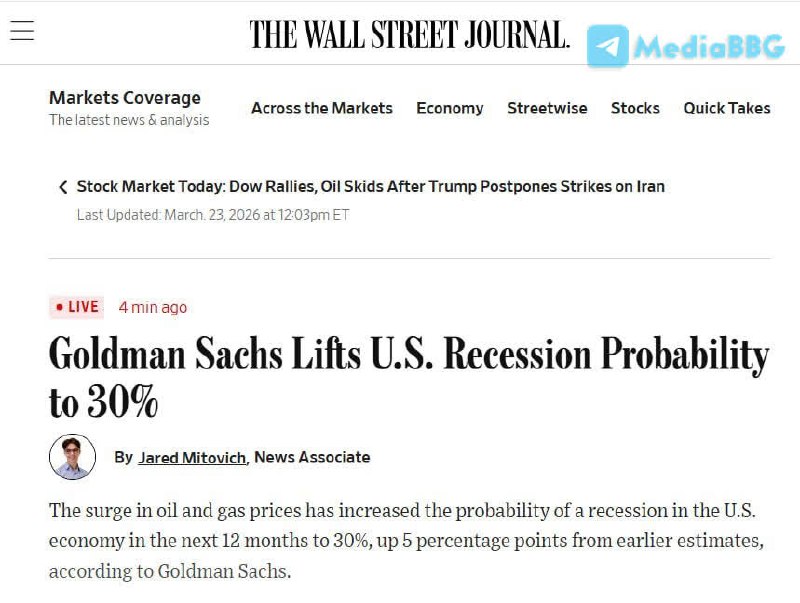Click "The latest news & analysis" subtitle
The height and width of the screenshot is (603, 800).
[x=129, y=120]
